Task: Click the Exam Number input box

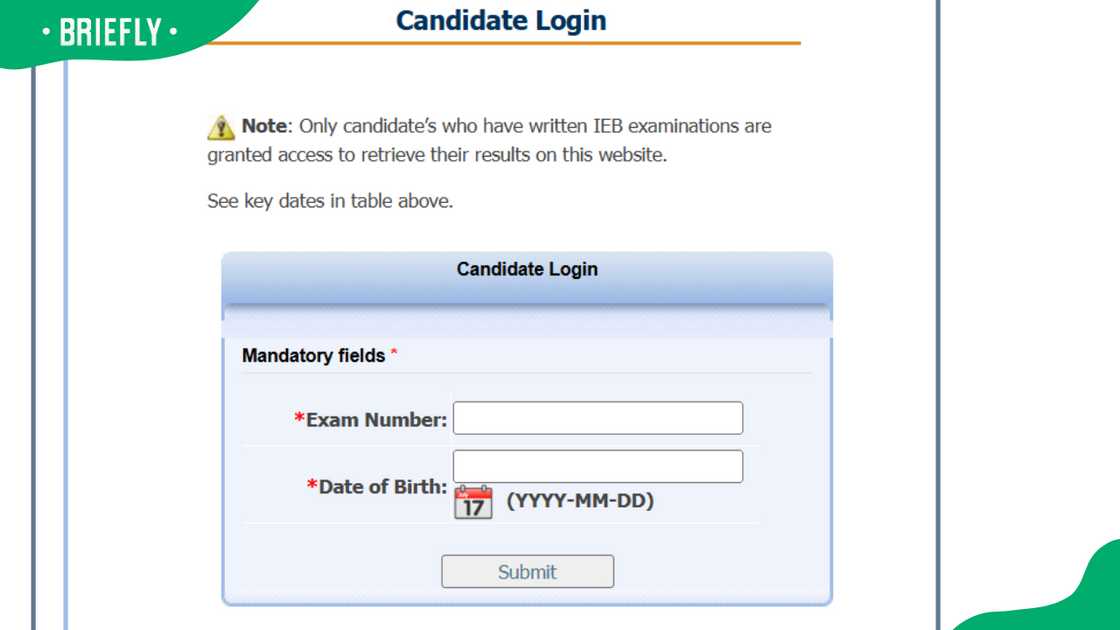Action: point(597,418)
